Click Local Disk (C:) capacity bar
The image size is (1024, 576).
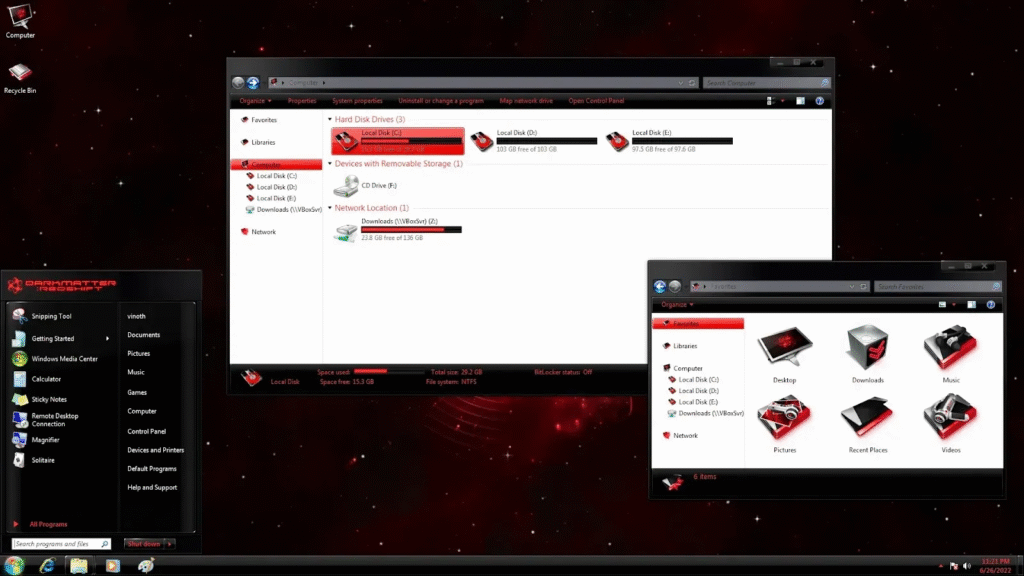[x=411, y=141]
